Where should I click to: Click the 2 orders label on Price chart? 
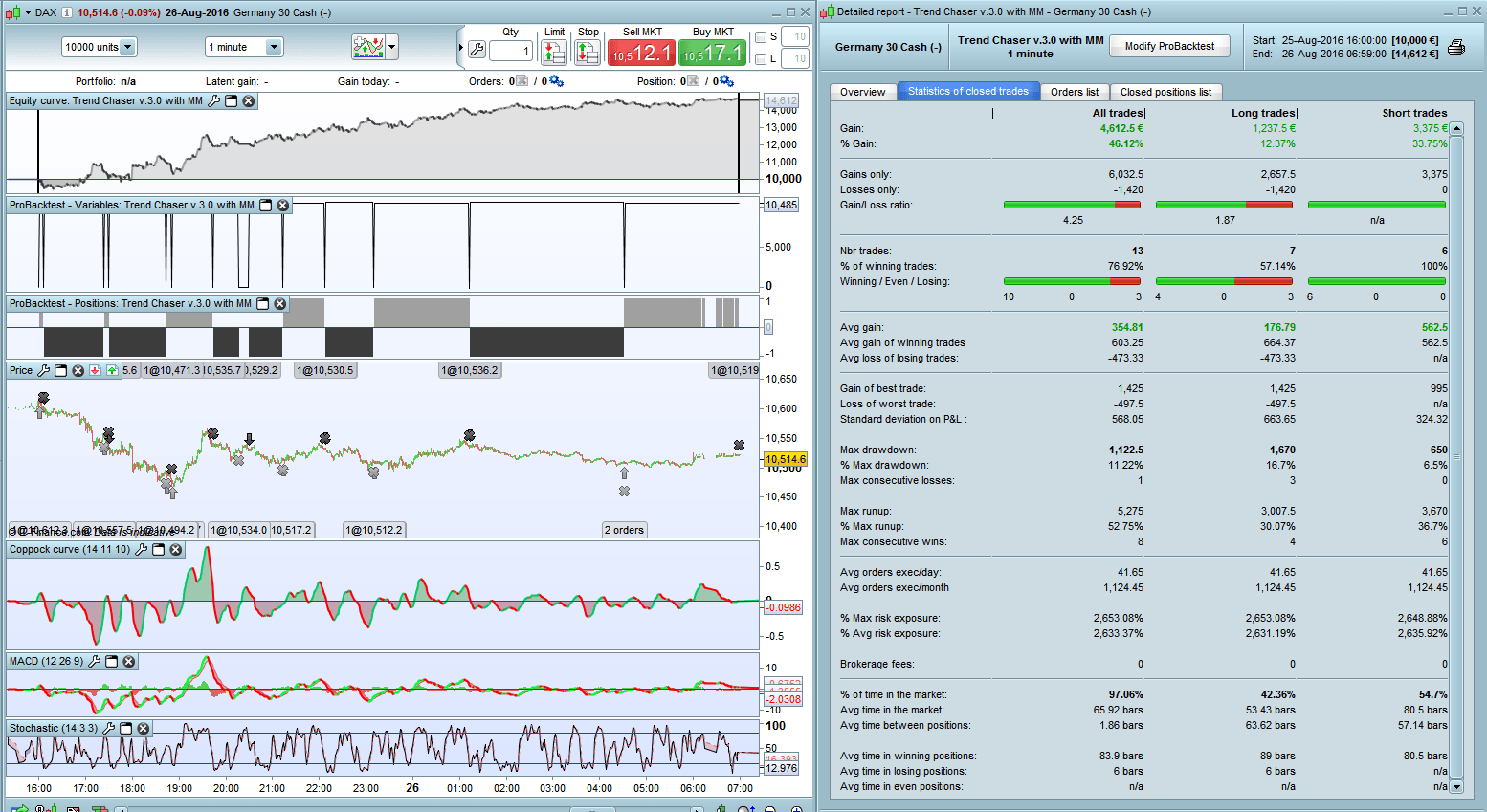624,530
